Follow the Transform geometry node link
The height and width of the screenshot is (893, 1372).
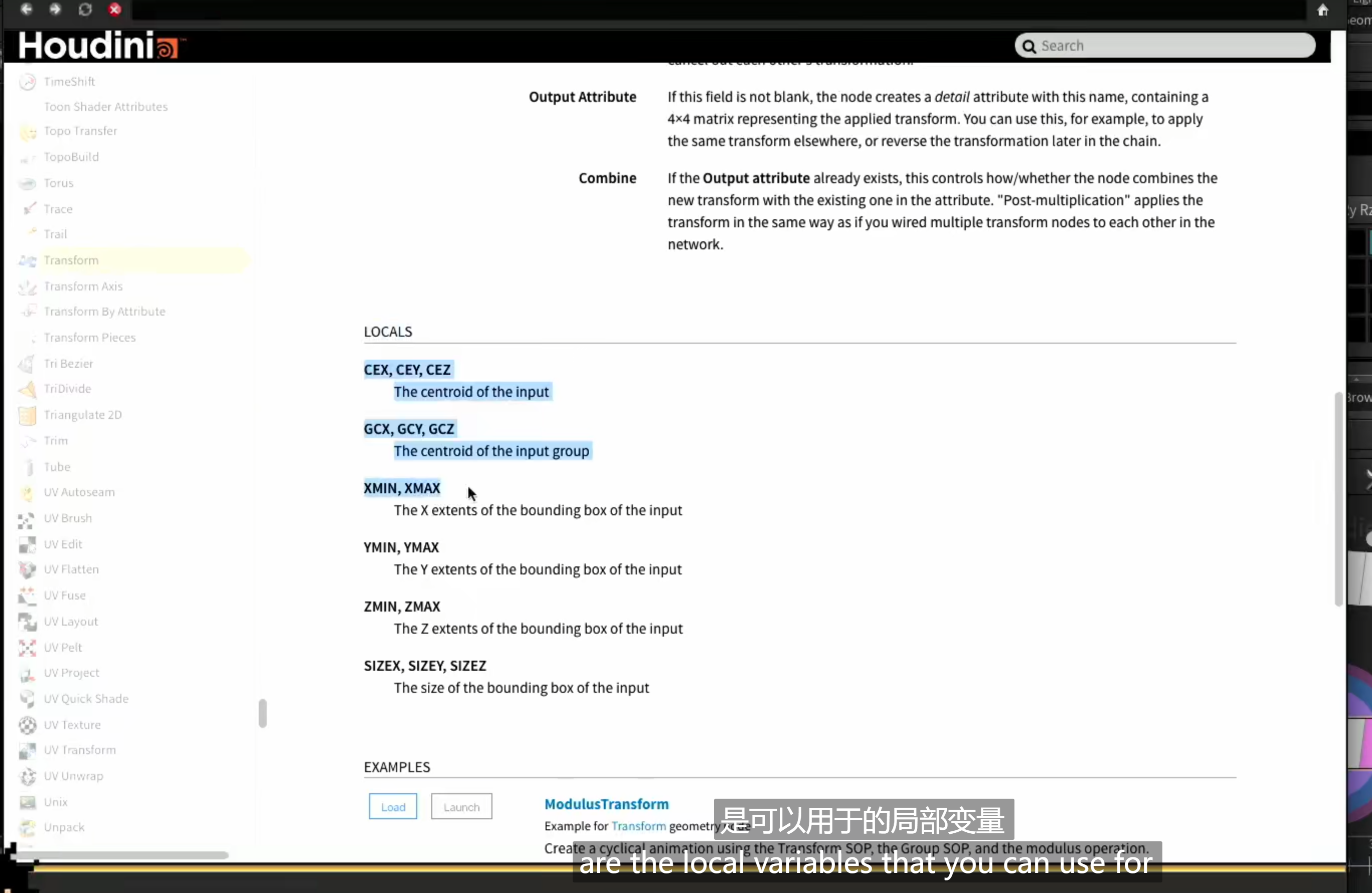click(638, 826)
